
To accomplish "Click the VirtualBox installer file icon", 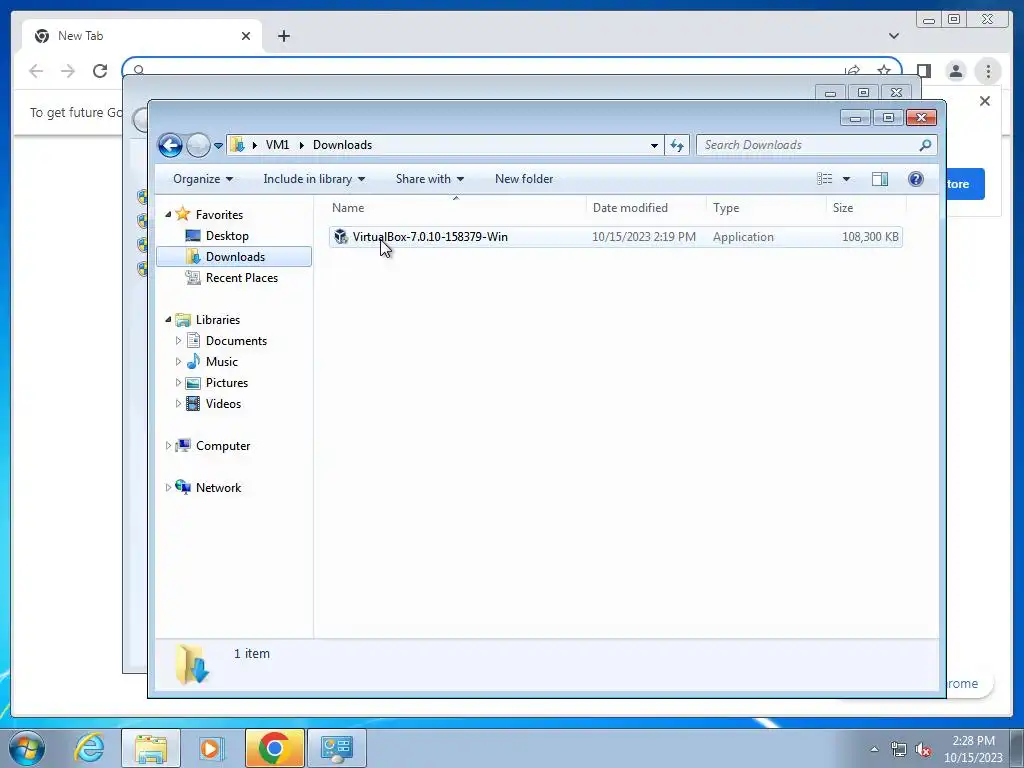I will (340, 236).
